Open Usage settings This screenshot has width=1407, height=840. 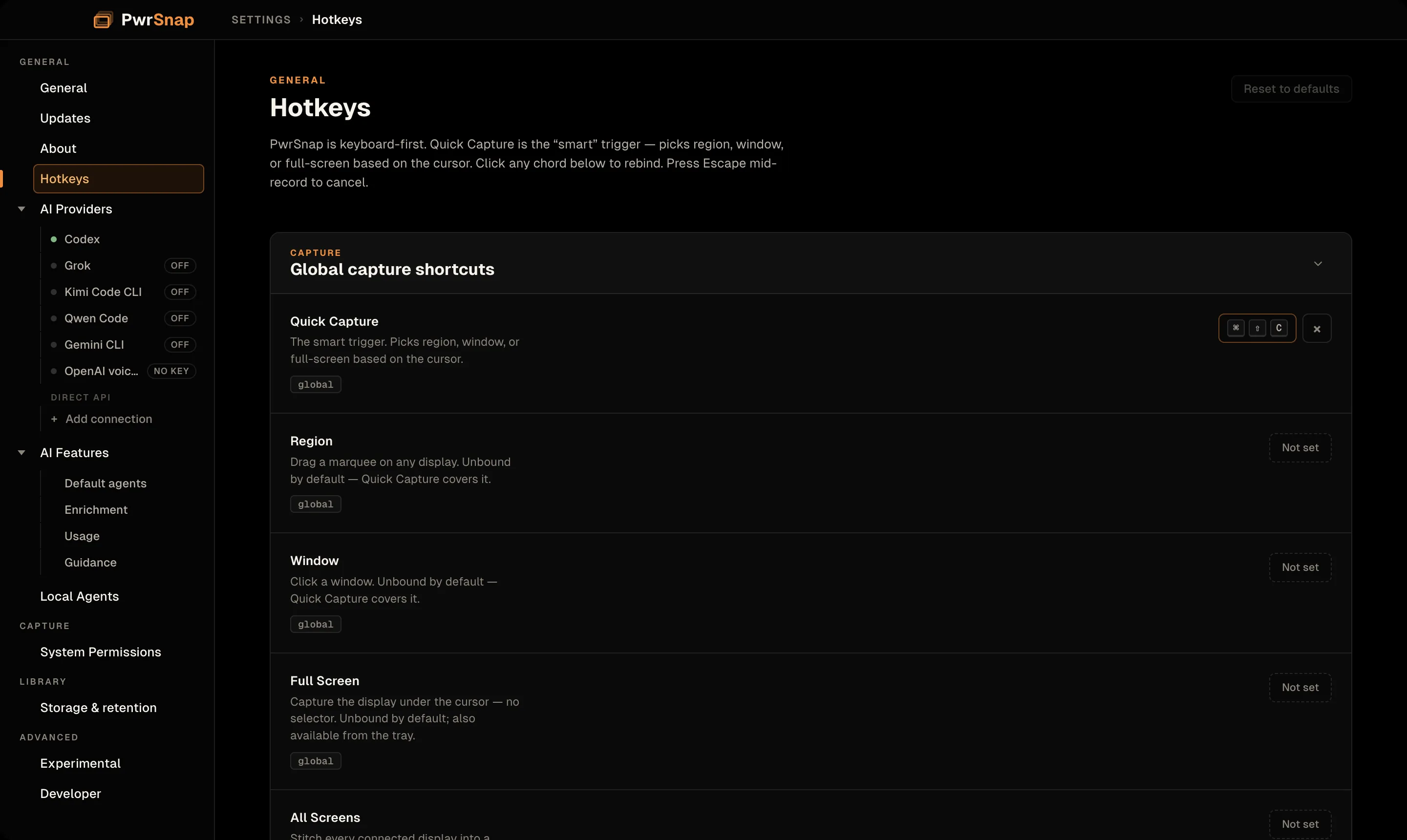[x=82, y=536]
